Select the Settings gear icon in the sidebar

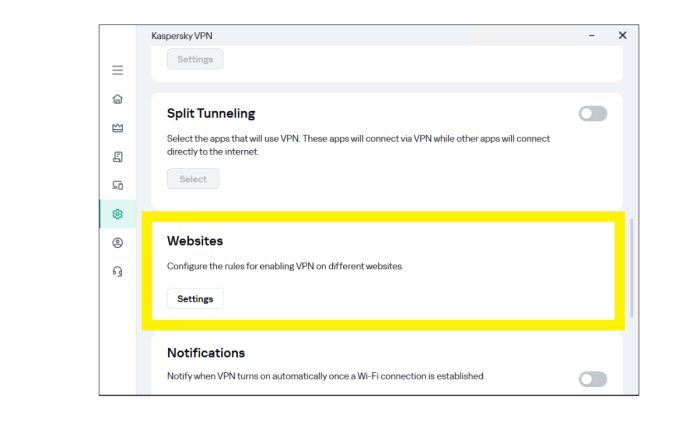(x=118, y=214)
